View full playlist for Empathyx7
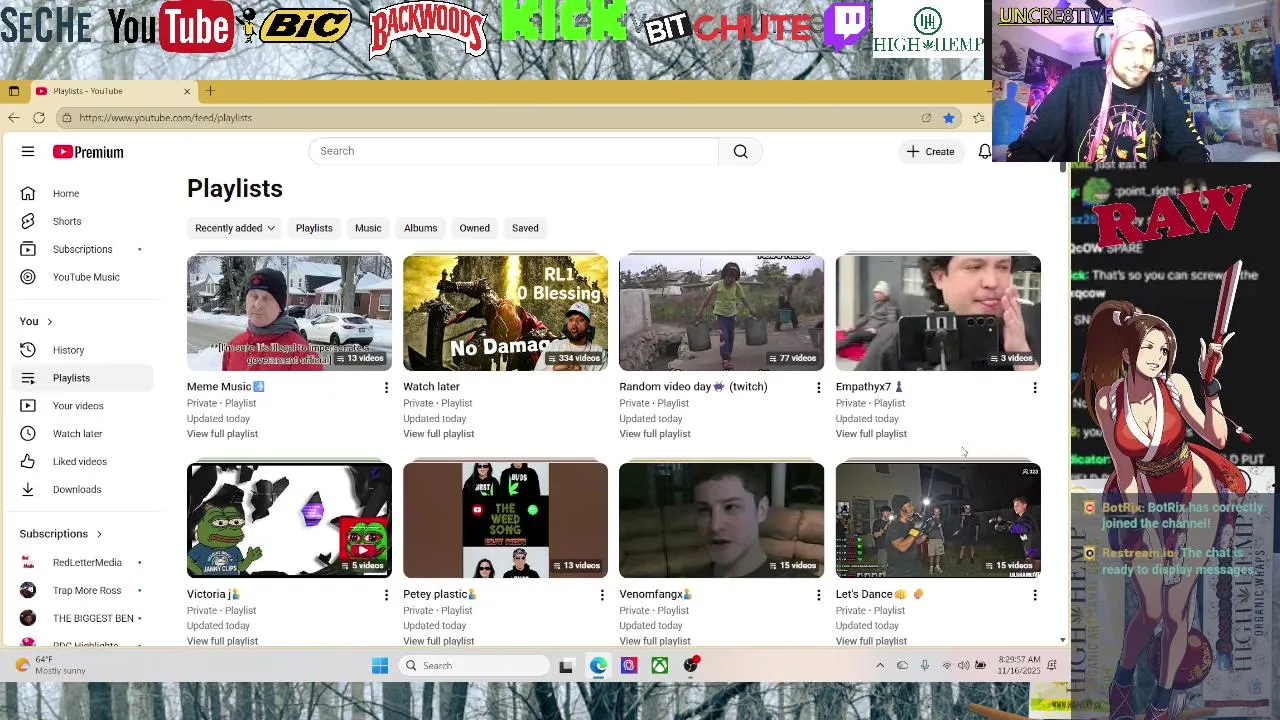 [871, 434]
